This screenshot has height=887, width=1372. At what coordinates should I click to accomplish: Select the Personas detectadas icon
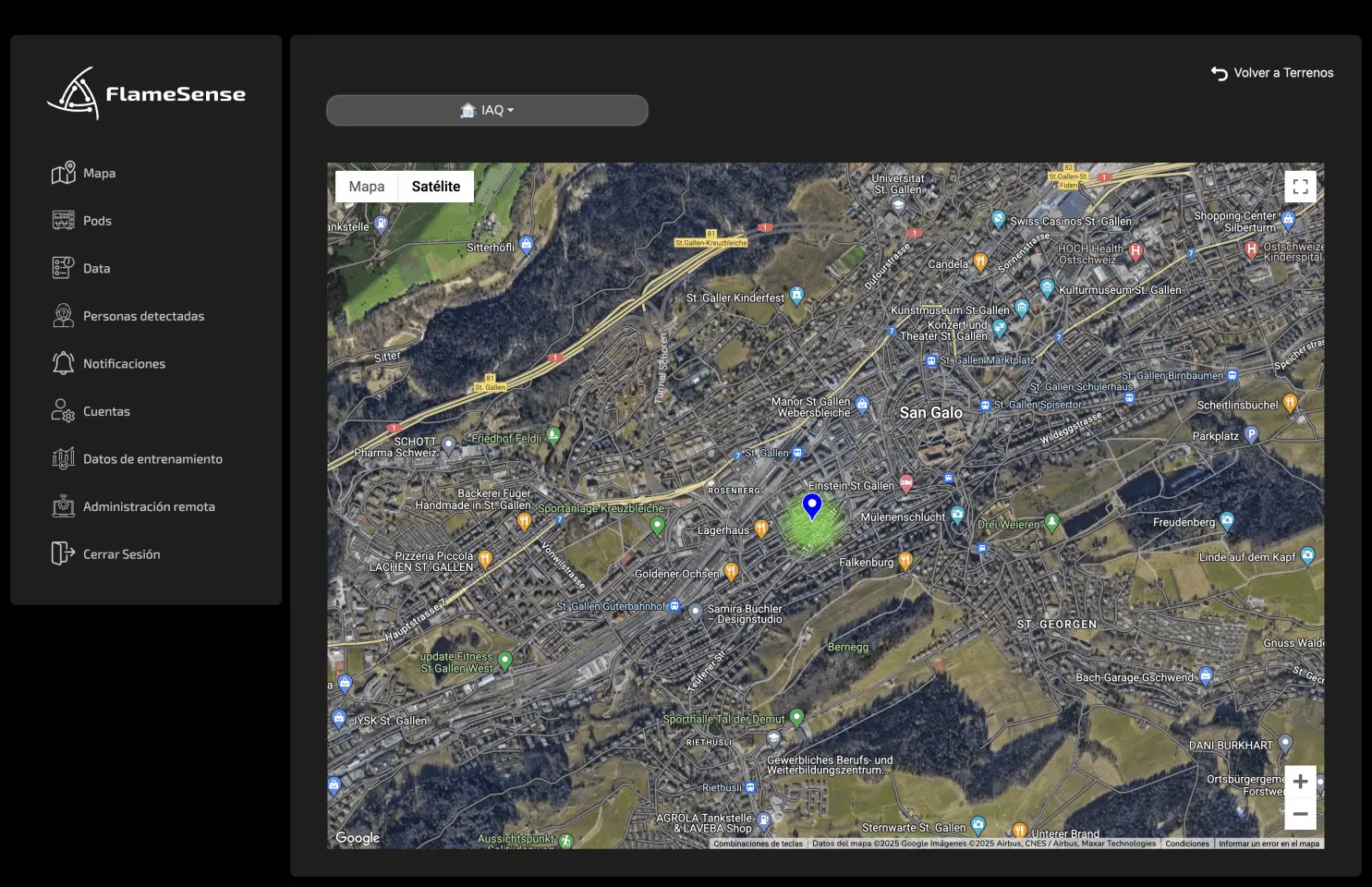tap(63, 316)
